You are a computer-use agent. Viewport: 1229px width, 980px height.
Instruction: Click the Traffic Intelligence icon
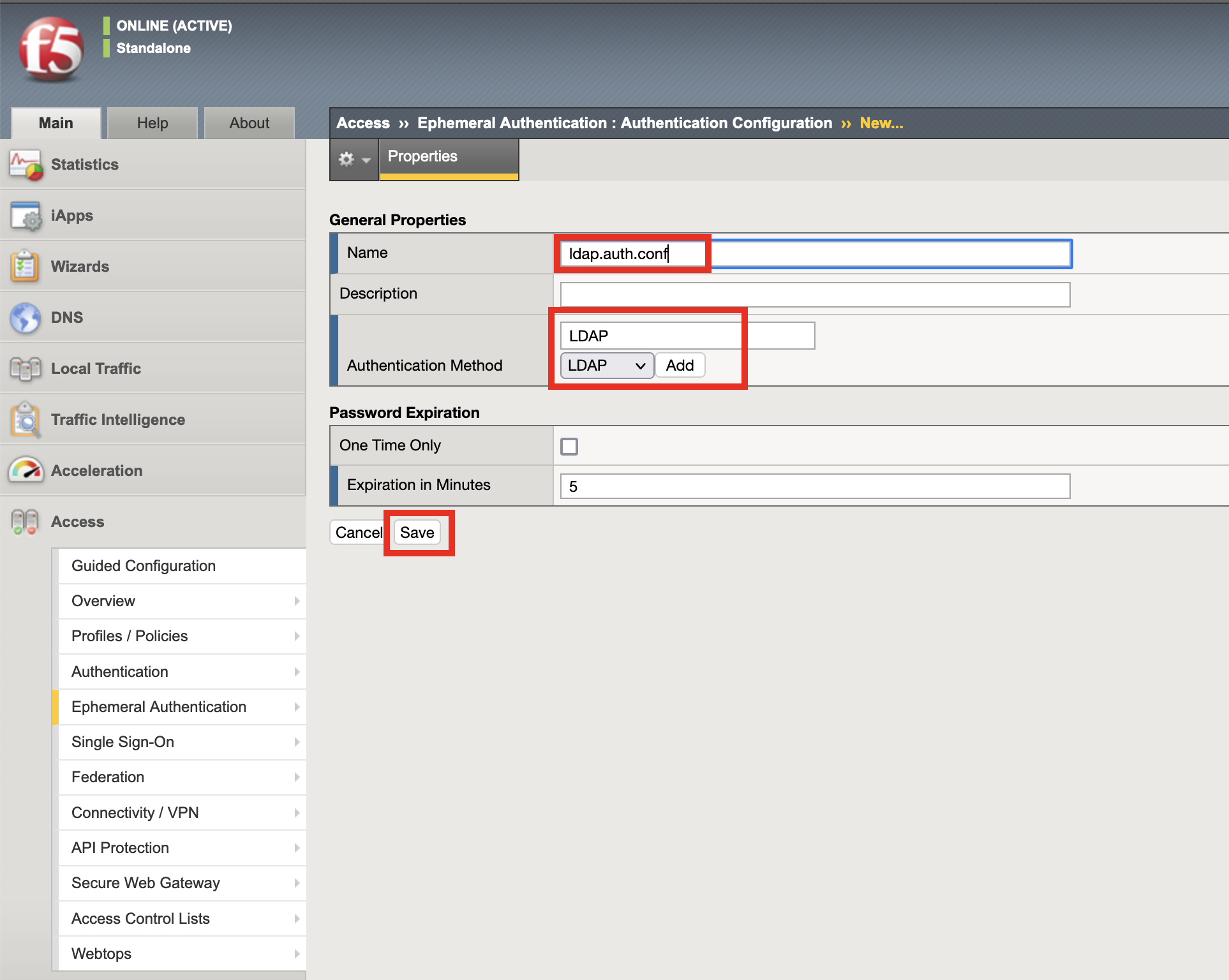point(26,419)
